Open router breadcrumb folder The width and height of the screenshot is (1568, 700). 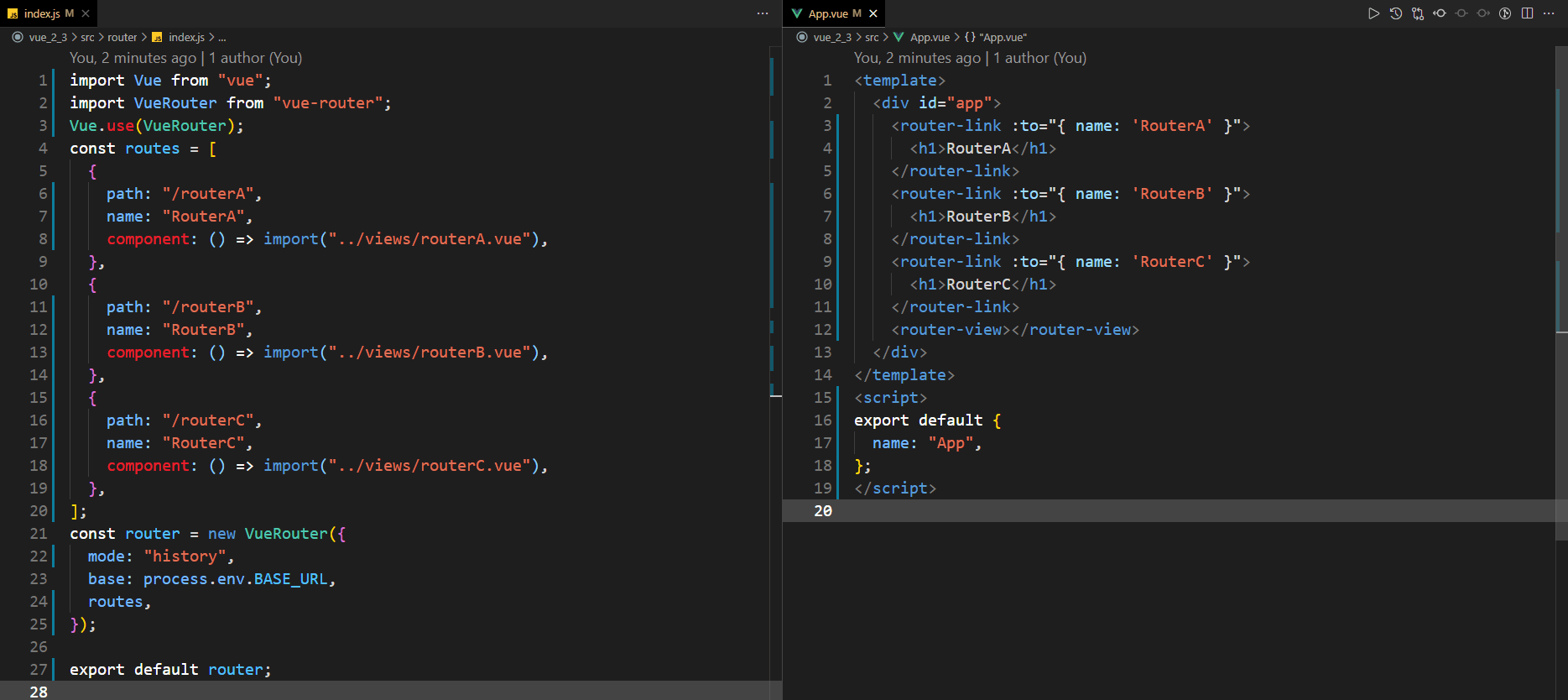click(122, 37)
